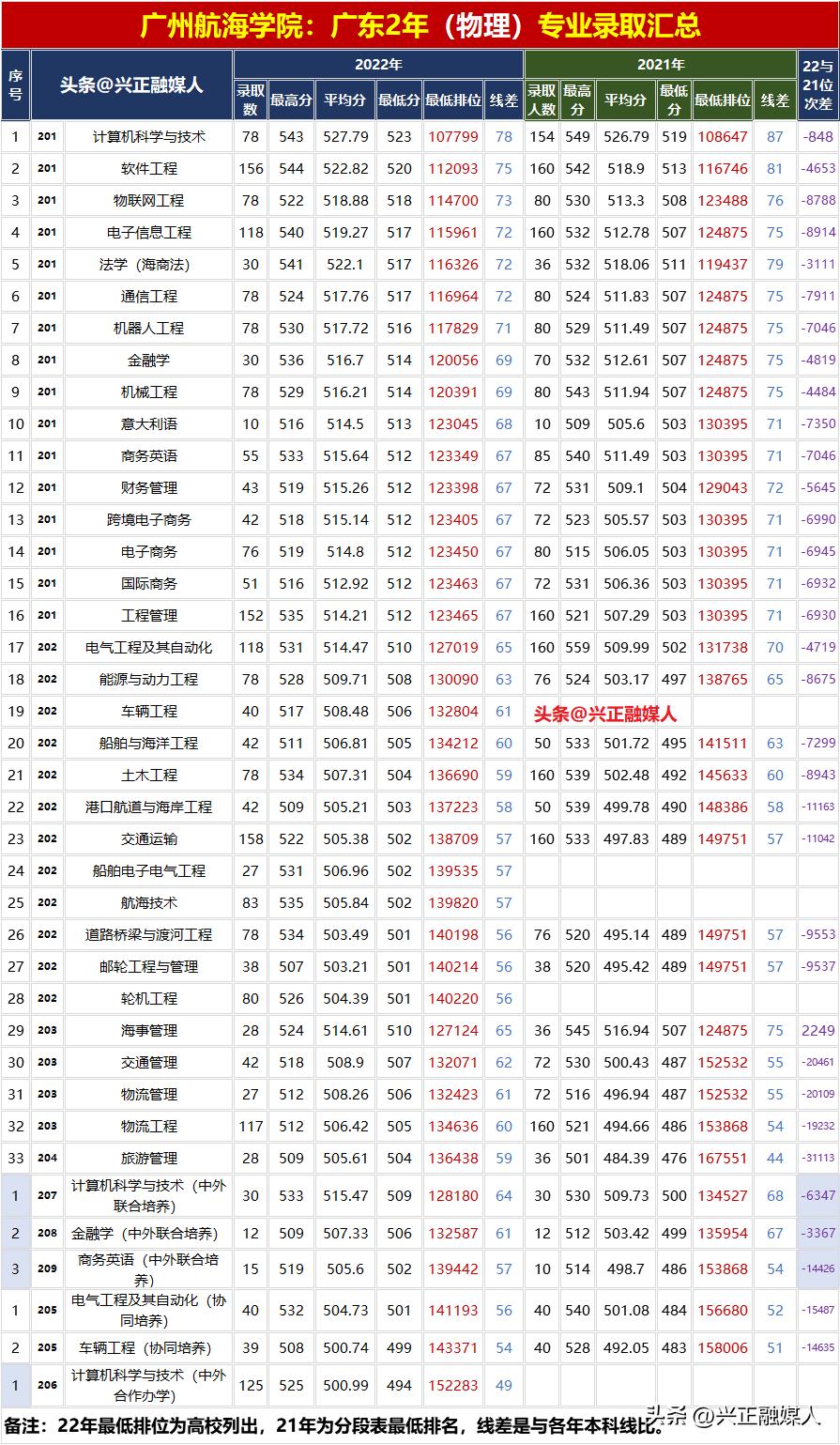Click the 22与21位次差 column header
The image size is (840, 1445).
coord(817,84)
